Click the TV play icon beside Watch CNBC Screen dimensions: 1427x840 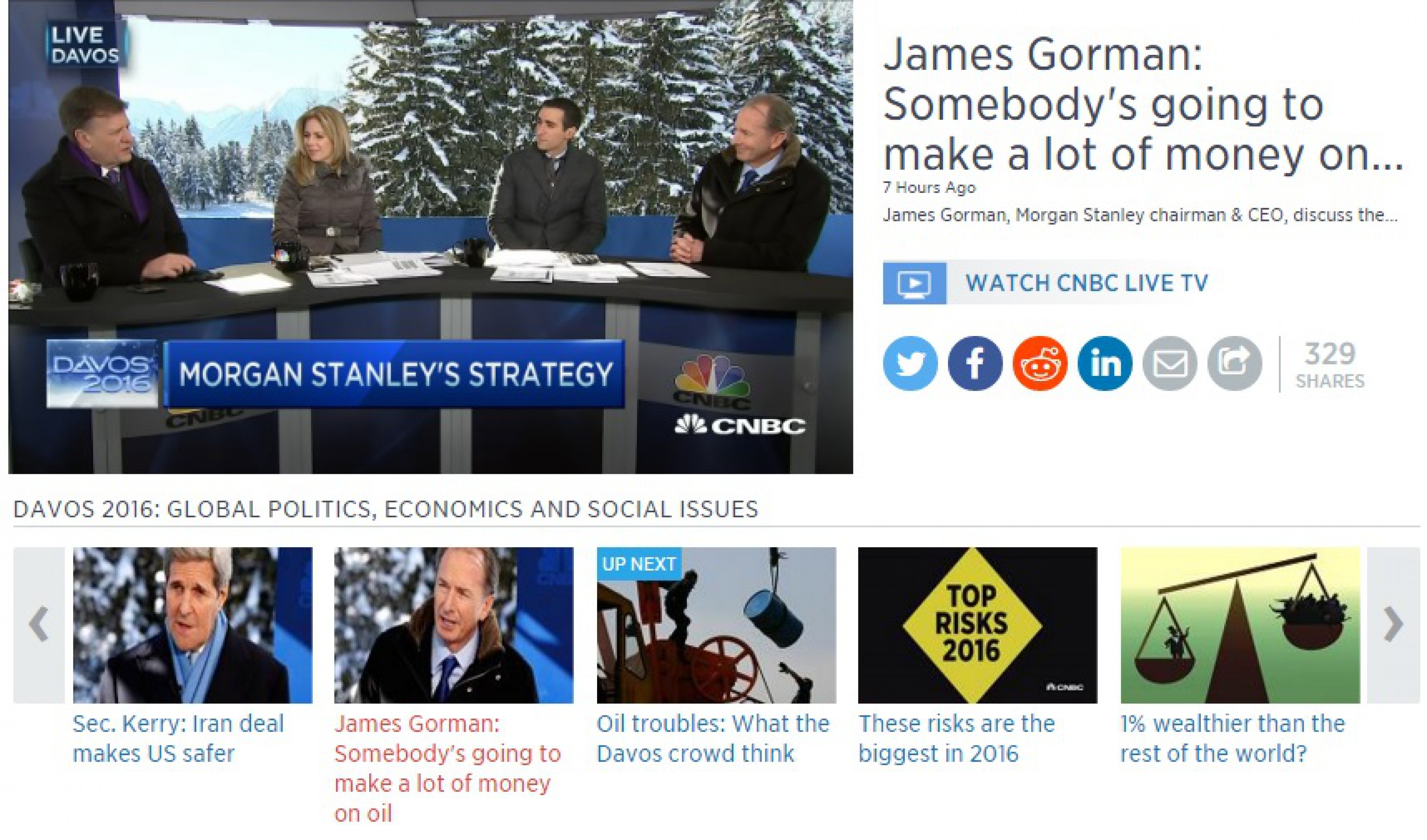(x=915, y=283)
